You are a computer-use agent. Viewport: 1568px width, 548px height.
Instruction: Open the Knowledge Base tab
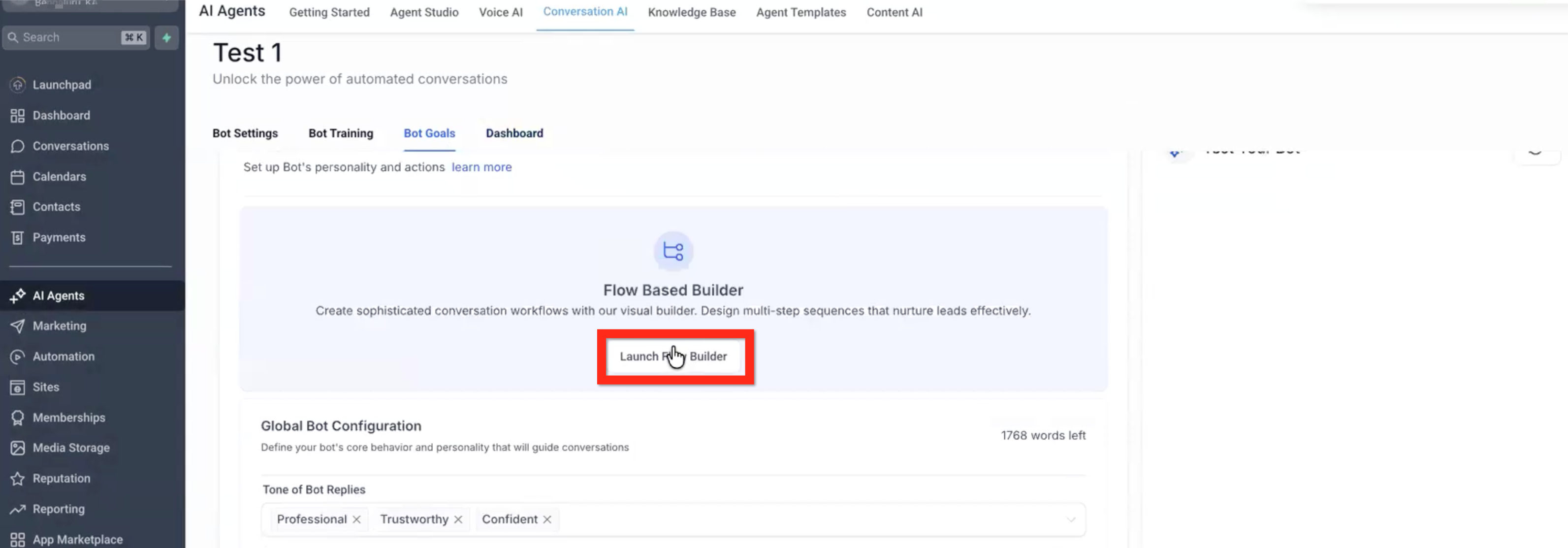pyautogui.click(x=692, y=12)
